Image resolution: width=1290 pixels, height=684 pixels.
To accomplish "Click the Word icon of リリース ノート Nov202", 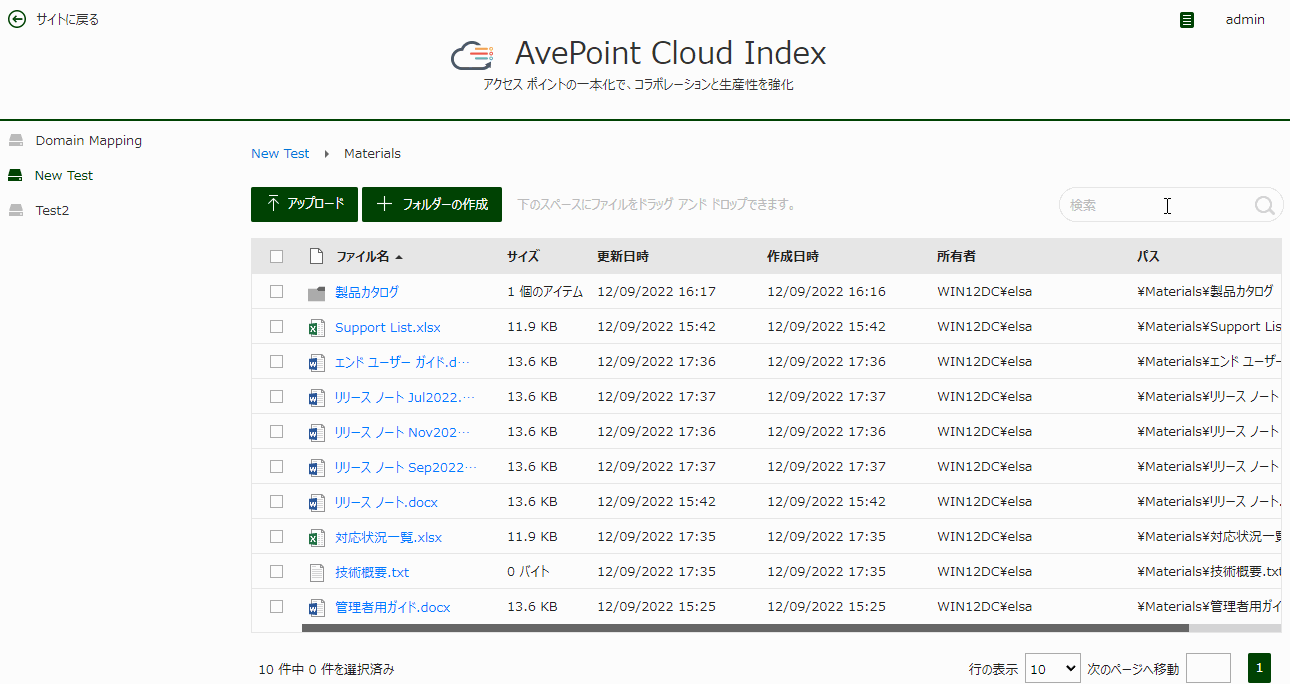I will 316,432.
